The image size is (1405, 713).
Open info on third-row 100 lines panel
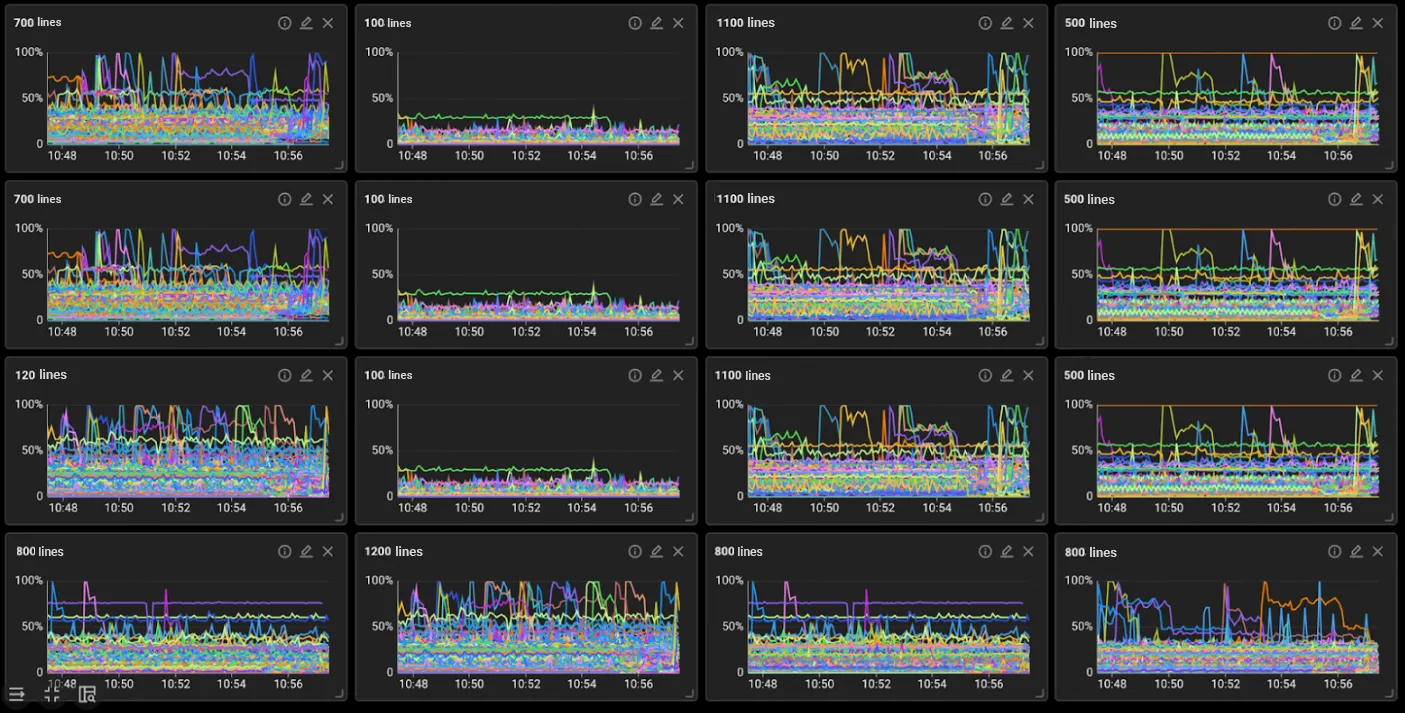(635, 375)
